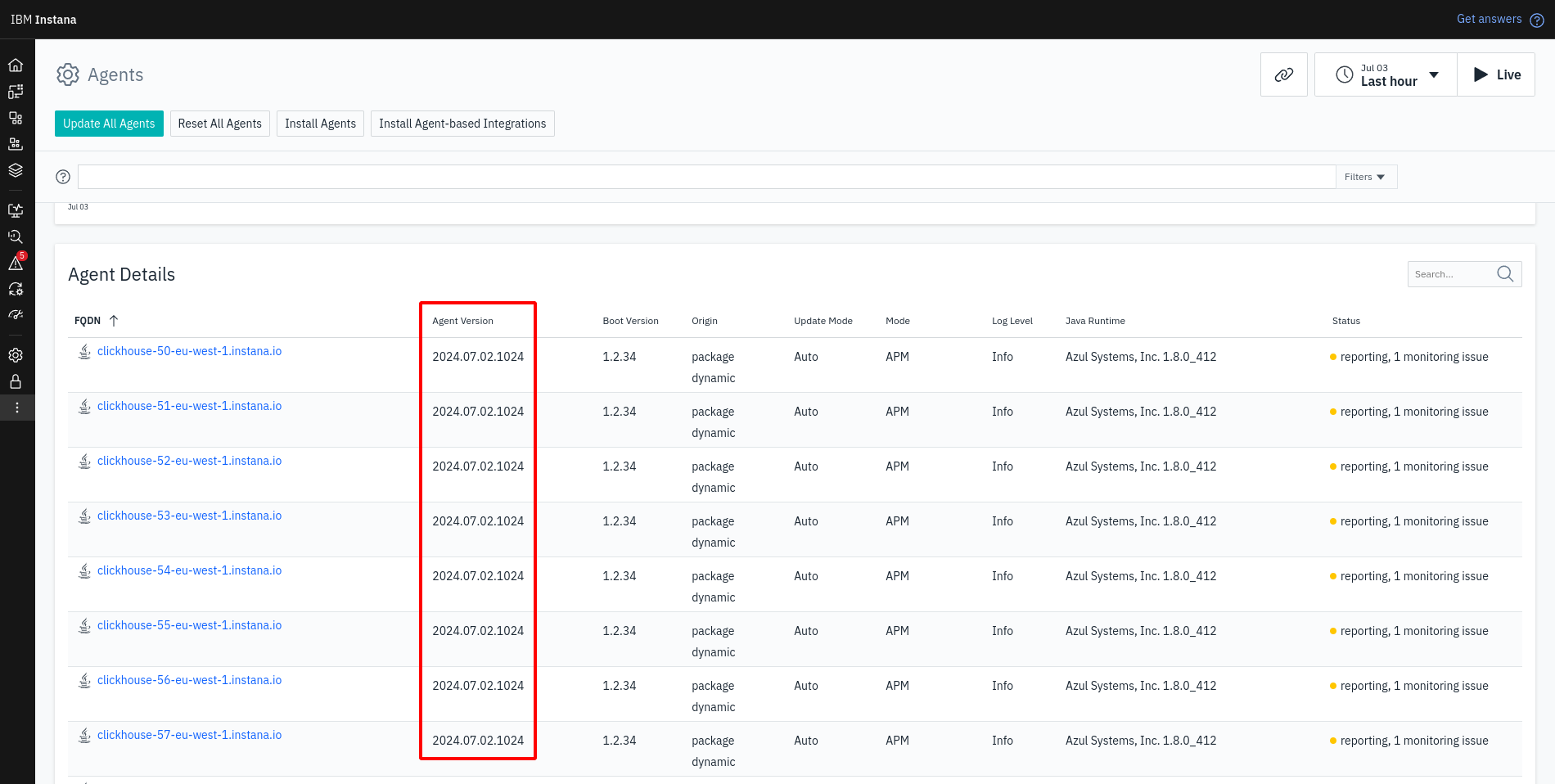Viewport: 1555px width, 784px height.
Task: Open the Applications sidebar icon
Action: click(x=16, y=118)
